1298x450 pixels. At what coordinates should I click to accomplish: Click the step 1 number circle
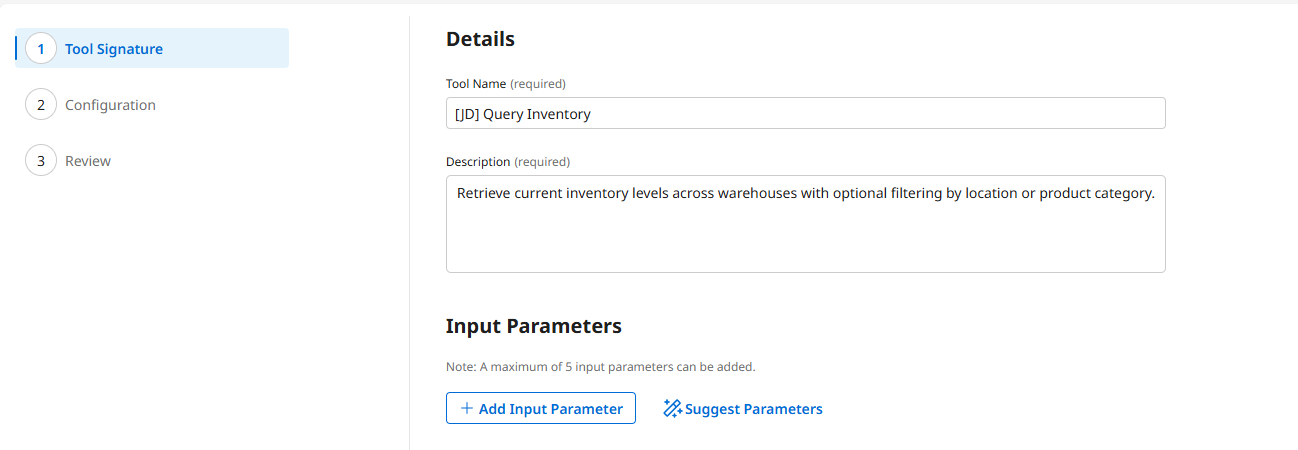[41, 49]
